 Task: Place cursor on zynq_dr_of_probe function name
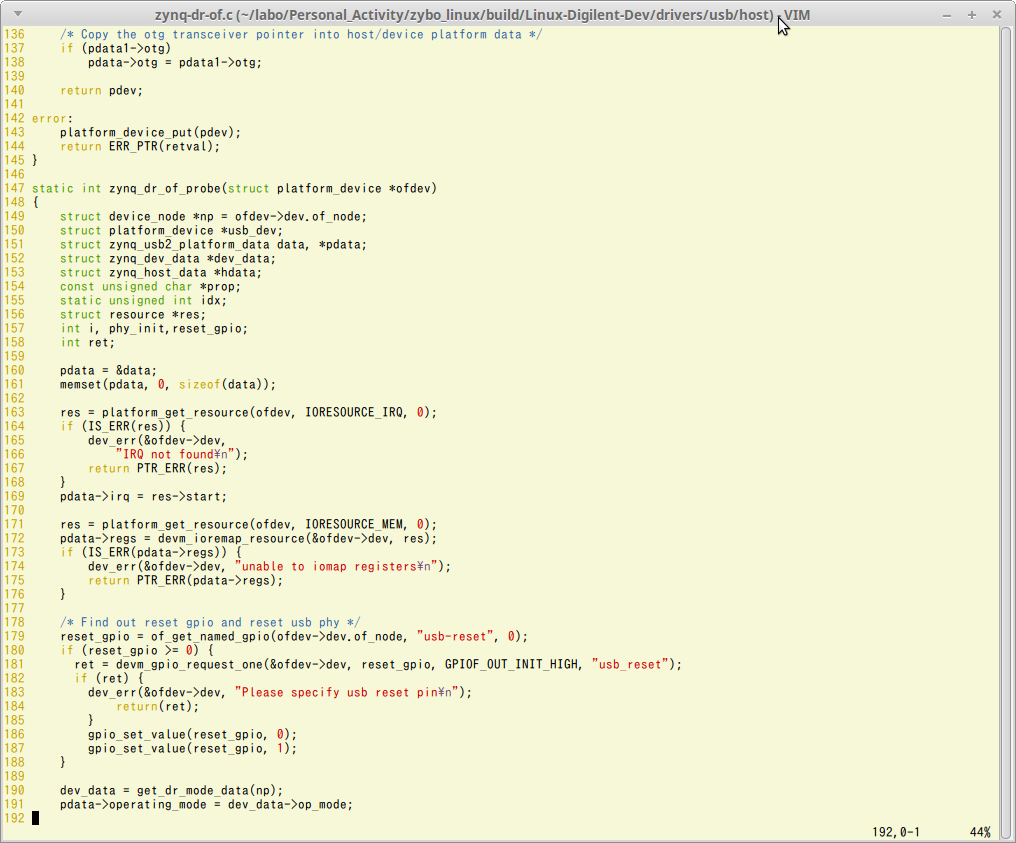pyautogui.click(x=162, y=187)
